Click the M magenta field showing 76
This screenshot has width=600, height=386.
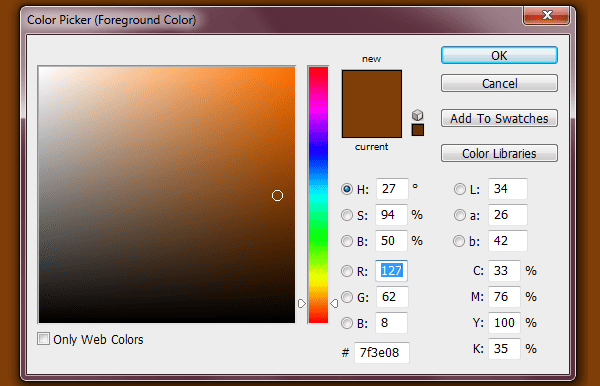click(504, 296)
